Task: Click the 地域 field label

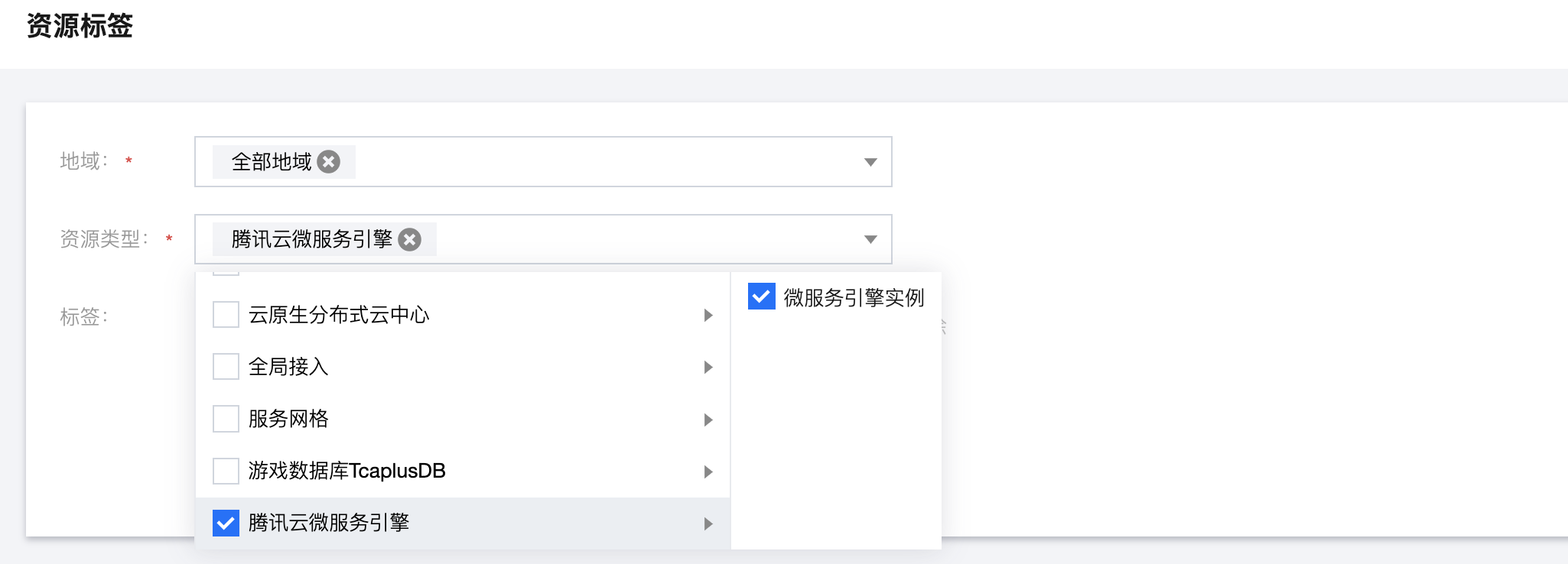Action: [x=84, y=161]
